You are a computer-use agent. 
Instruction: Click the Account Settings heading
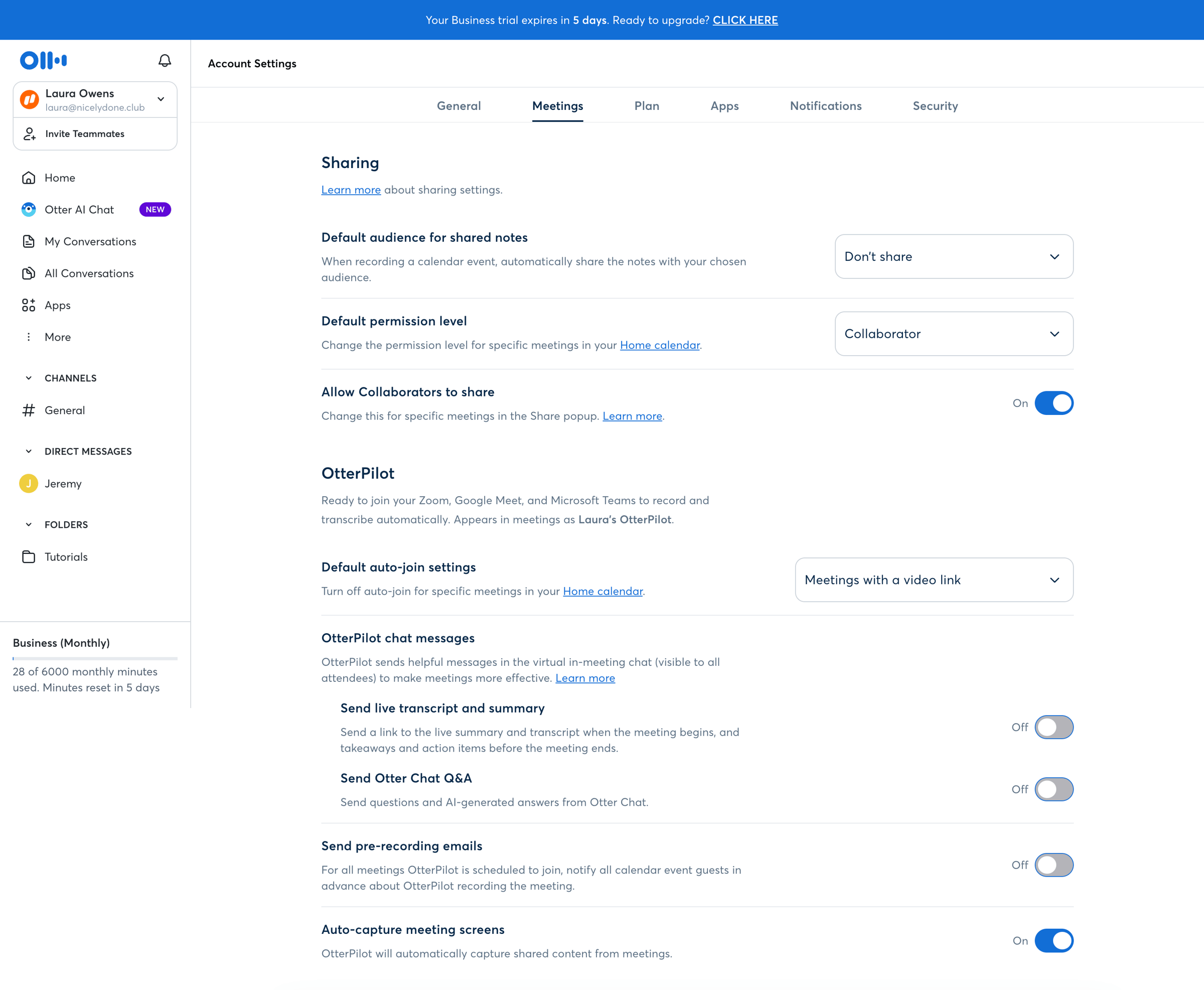(x=252, y=64)
